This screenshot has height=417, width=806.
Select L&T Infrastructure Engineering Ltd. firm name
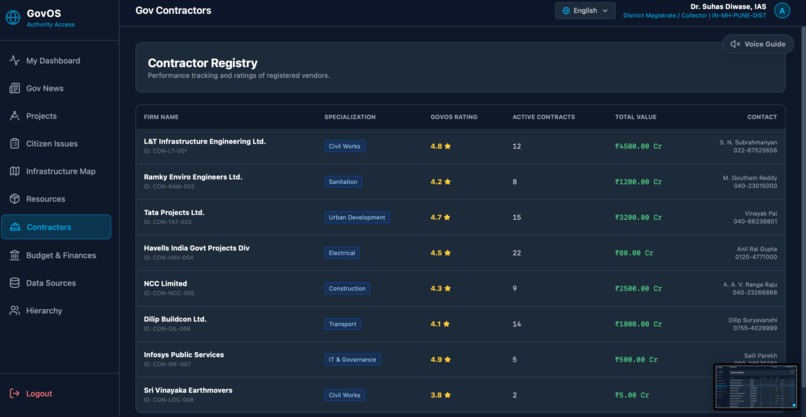[x=205, y=141]
